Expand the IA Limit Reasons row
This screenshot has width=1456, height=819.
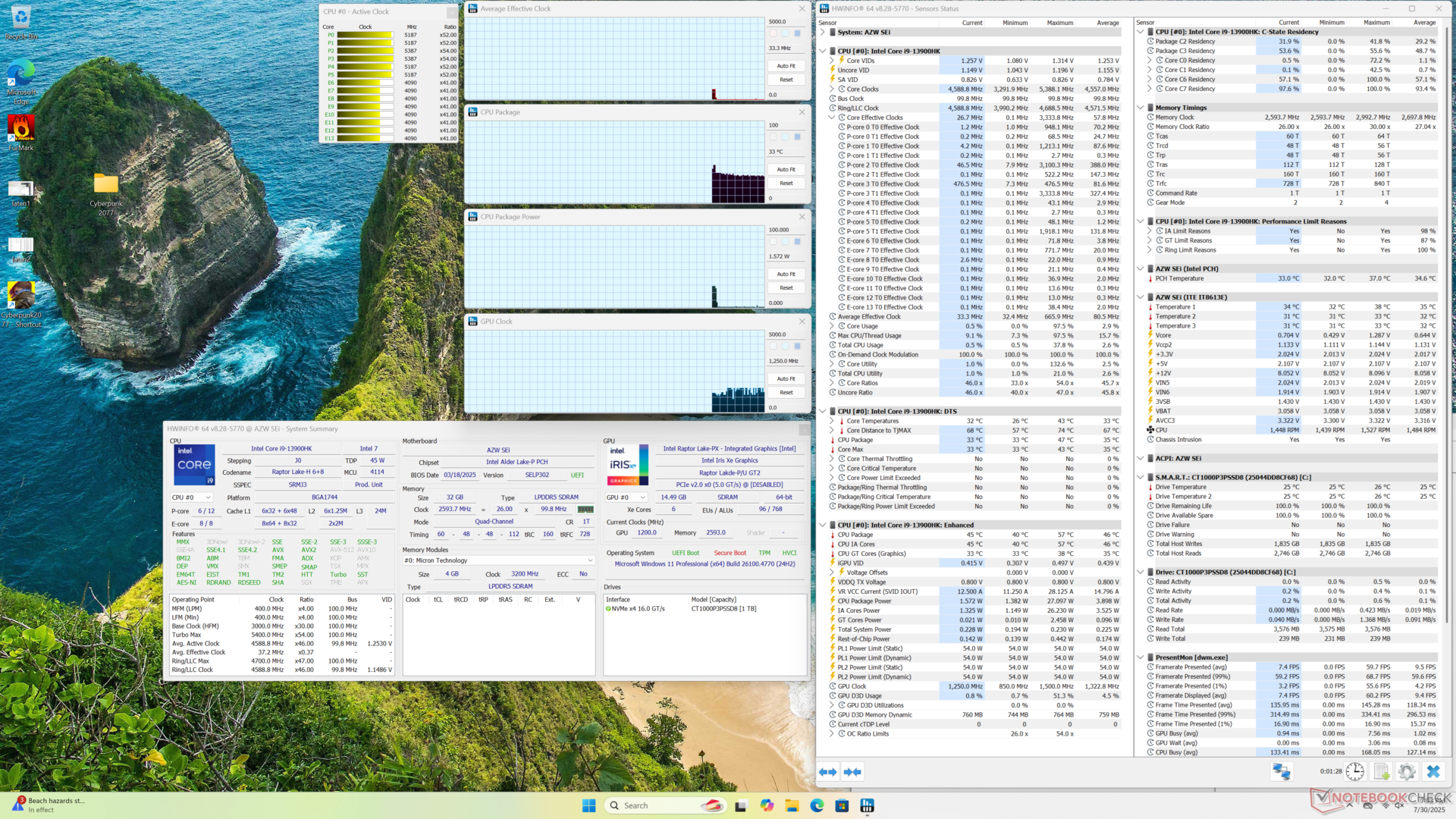[1149, 231]
